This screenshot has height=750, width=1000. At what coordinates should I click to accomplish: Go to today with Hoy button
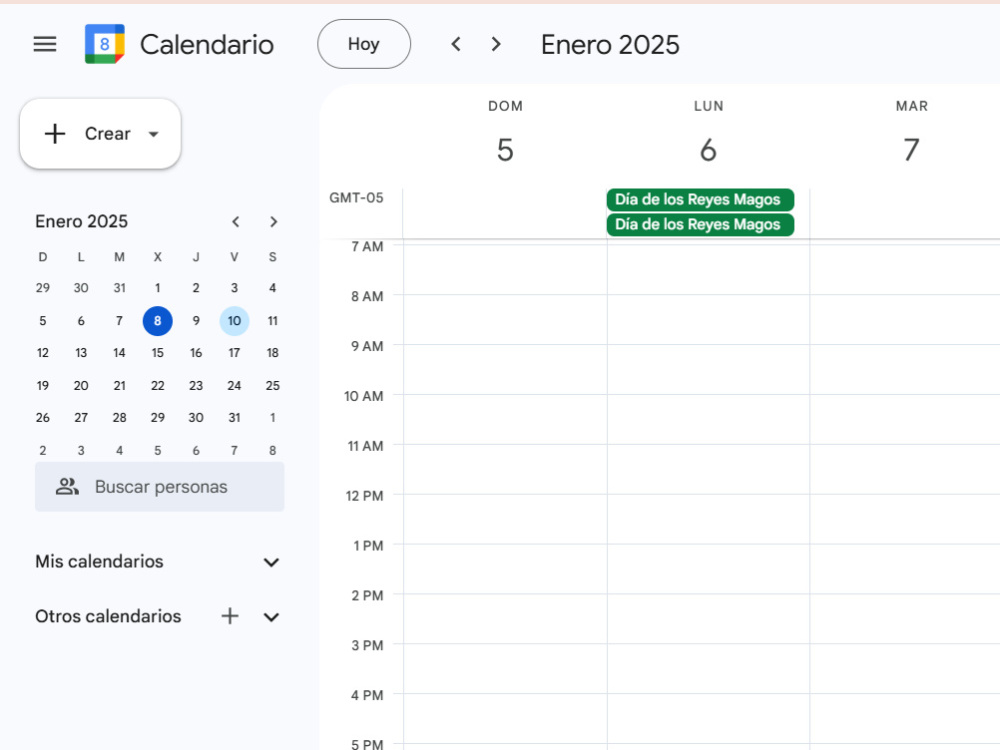[x=364, y=44]
